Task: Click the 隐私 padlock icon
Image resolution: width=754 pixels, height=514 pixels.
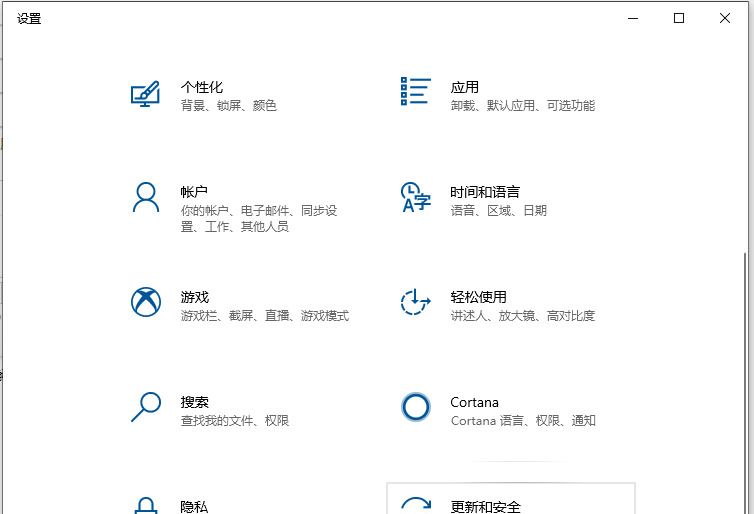Action: click(x=146, y=505)
